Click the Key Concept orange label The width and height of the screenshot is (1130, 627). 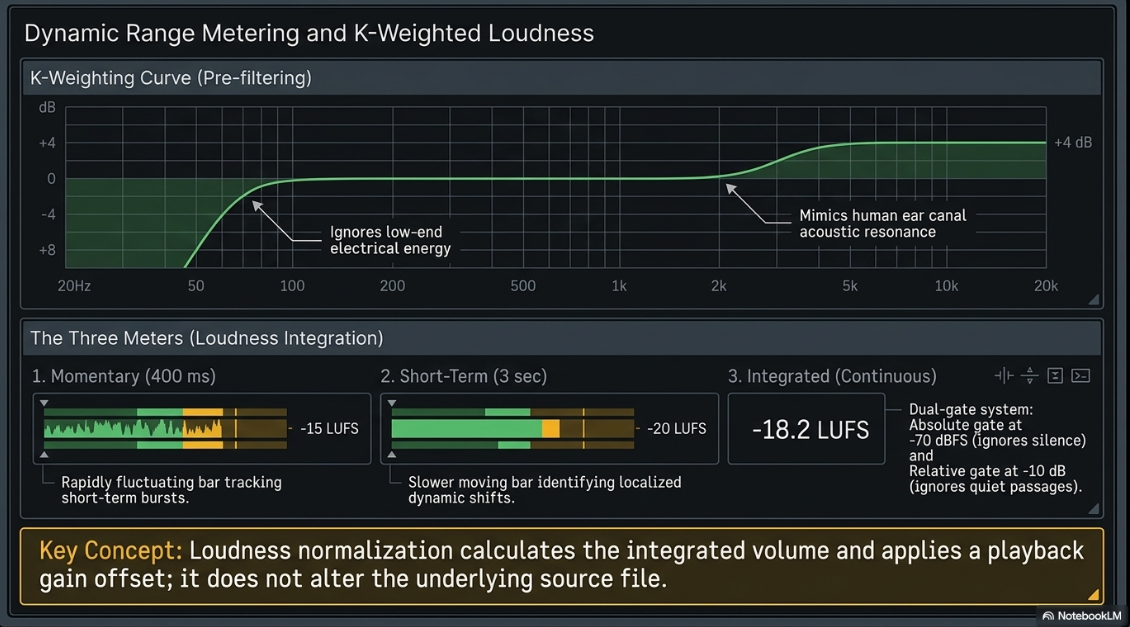(110, 551)
